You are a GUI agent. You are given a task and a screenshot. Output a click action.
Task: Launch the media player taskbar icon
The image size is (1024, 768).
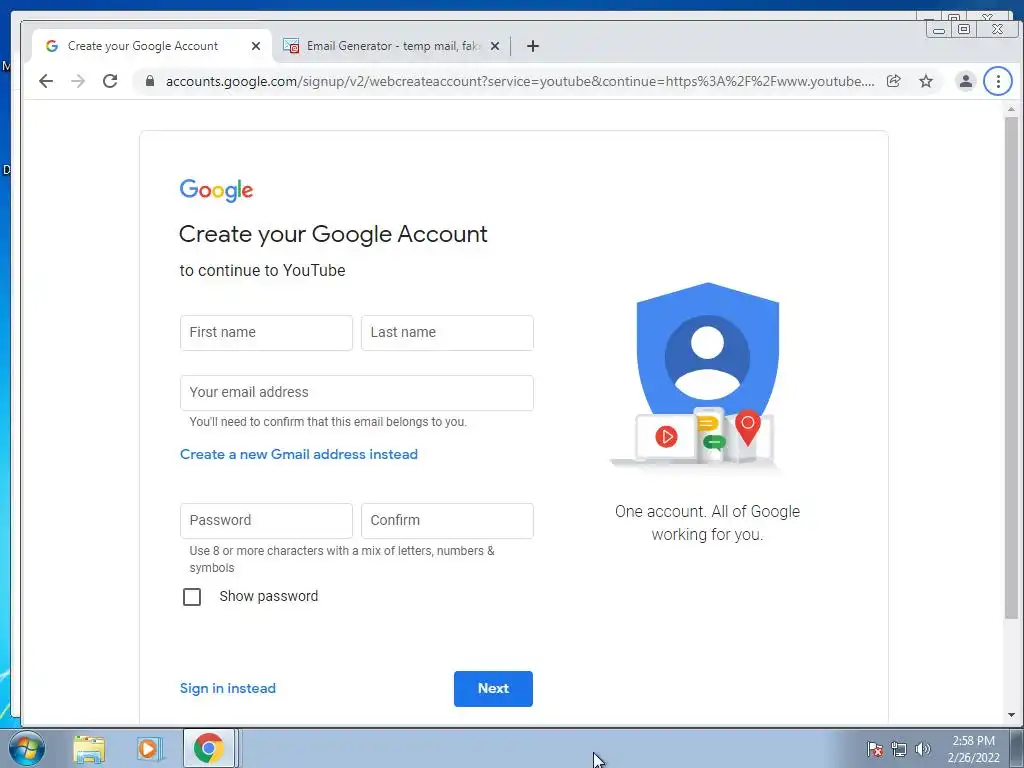point(148,749)
